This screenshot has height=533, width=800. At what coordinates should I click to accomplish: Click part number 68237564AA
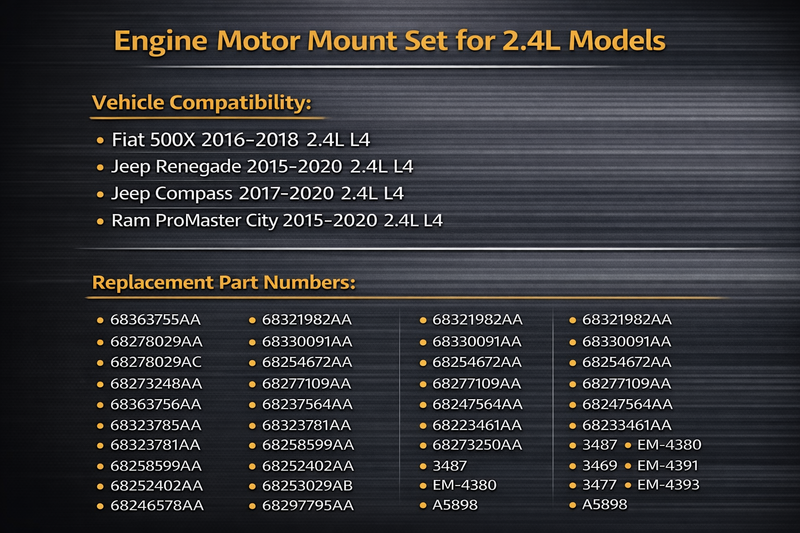click(x=307, y=404)
